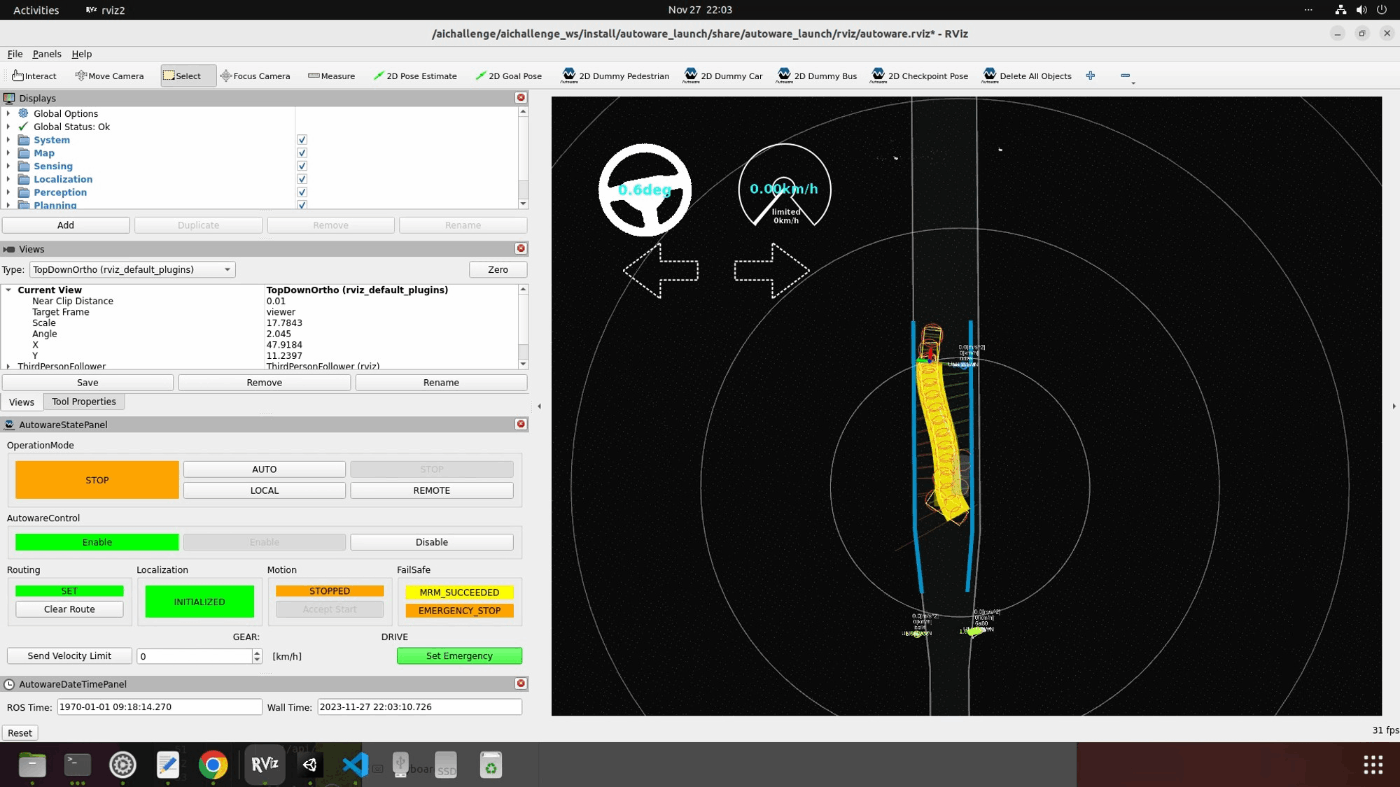Screen dimensions: 1400x787
Task: Toggle the Perception display checkbox
Action: (x=302, y=192)
